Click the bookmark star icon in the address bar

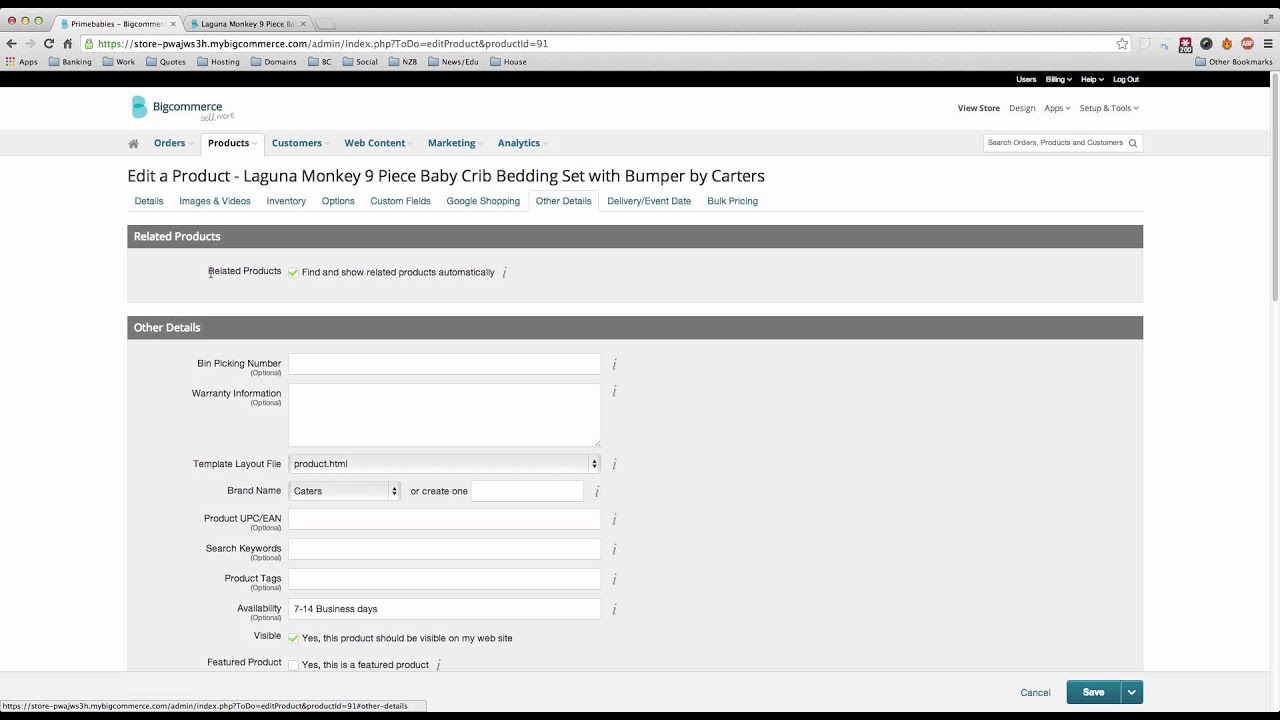(x=1122, y=44)
